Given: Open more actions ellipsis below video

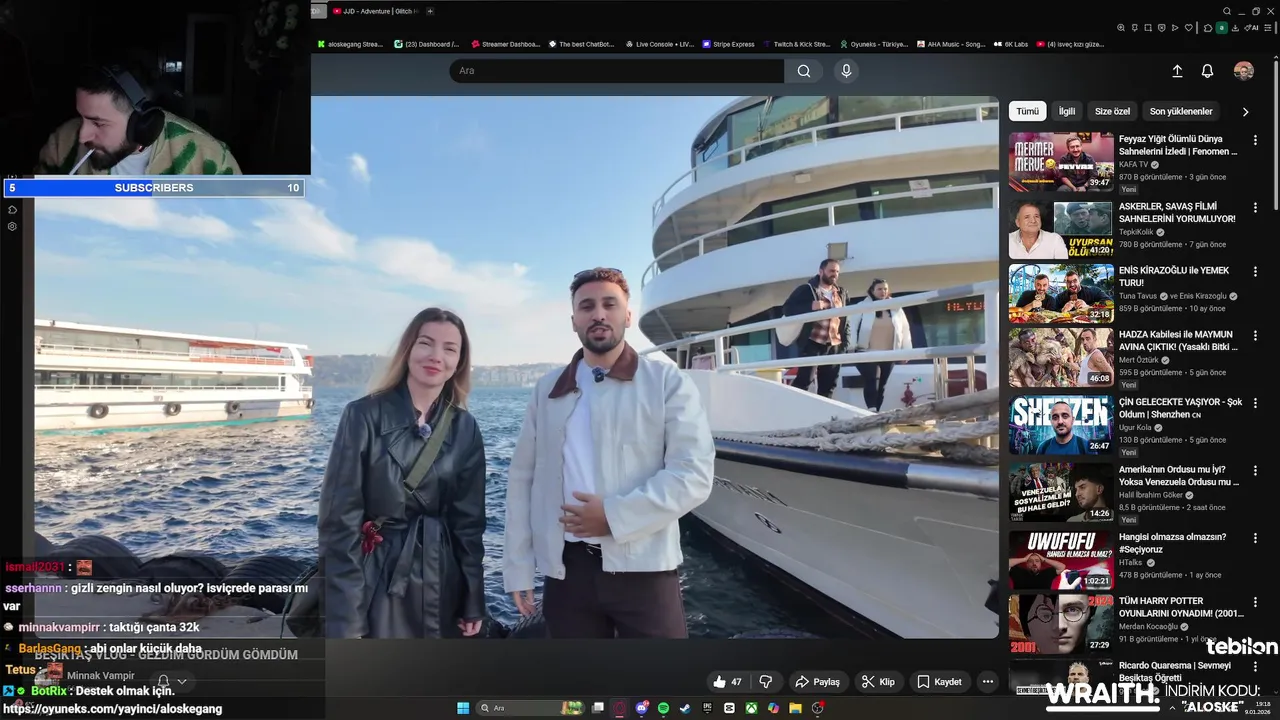Looking at the screenshot, I should coord(988,682).
